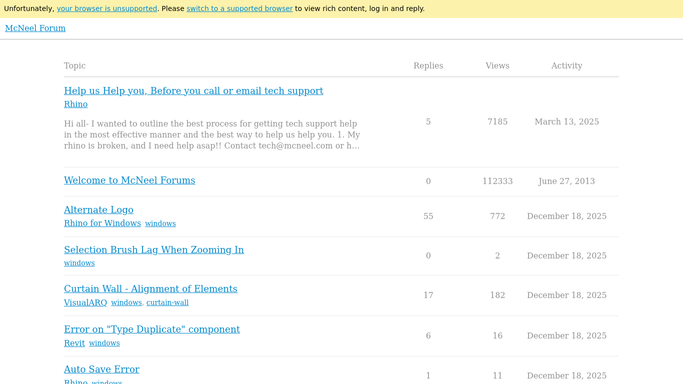Click windows tag under Alternate Logo
This screenshot has height=384, width=683.
coord(160,223)
